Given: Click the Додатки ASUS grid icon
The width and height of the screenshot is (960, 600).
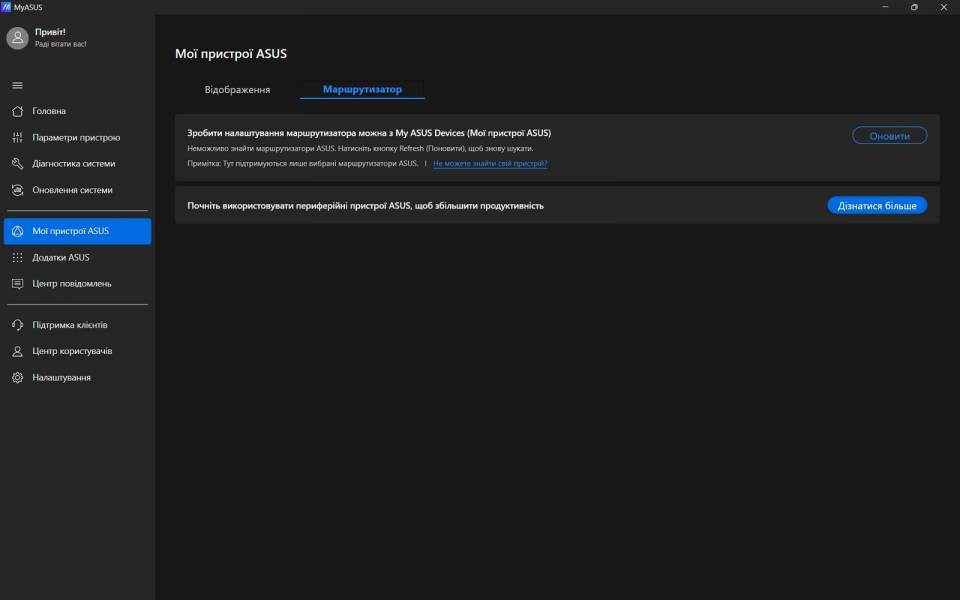Looking at the screenshot, I should tap(17, 257).
